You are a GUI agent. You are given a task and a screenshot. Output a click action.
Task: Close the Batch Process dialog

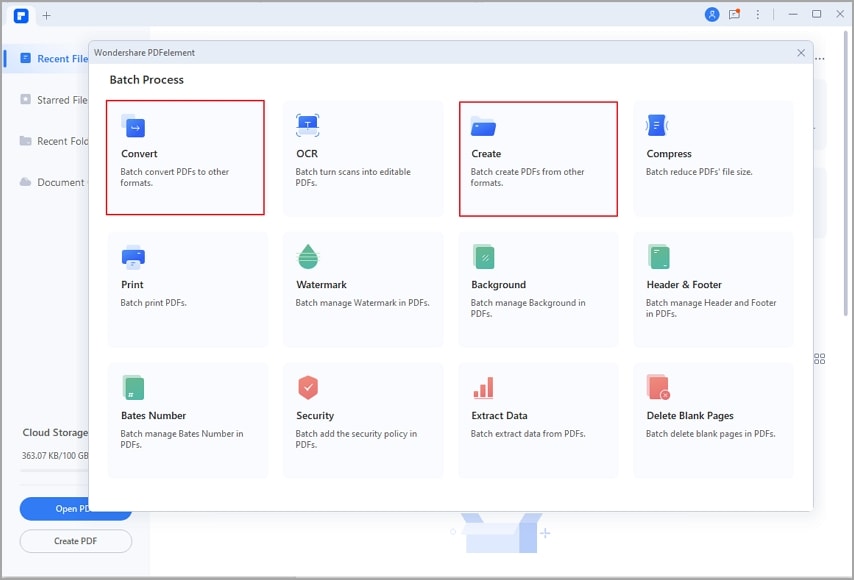pyautogui.click(x=801, y=52)
